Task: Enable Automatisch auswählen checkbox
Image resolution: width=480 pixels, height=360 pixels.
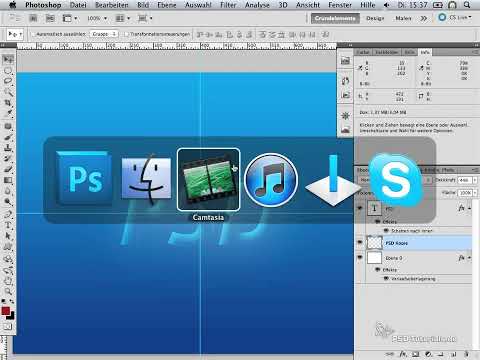Action: (33, 34)
